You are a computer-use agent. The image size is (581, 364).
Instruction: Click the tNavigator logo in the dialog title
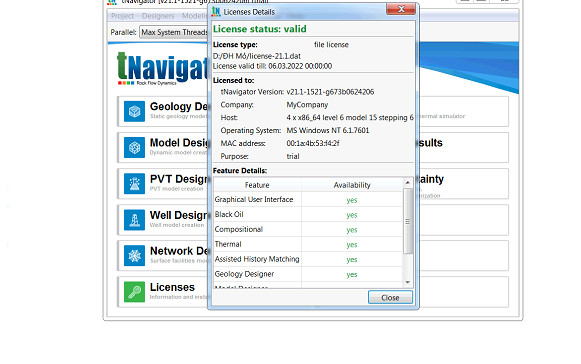tap(216, 12)
